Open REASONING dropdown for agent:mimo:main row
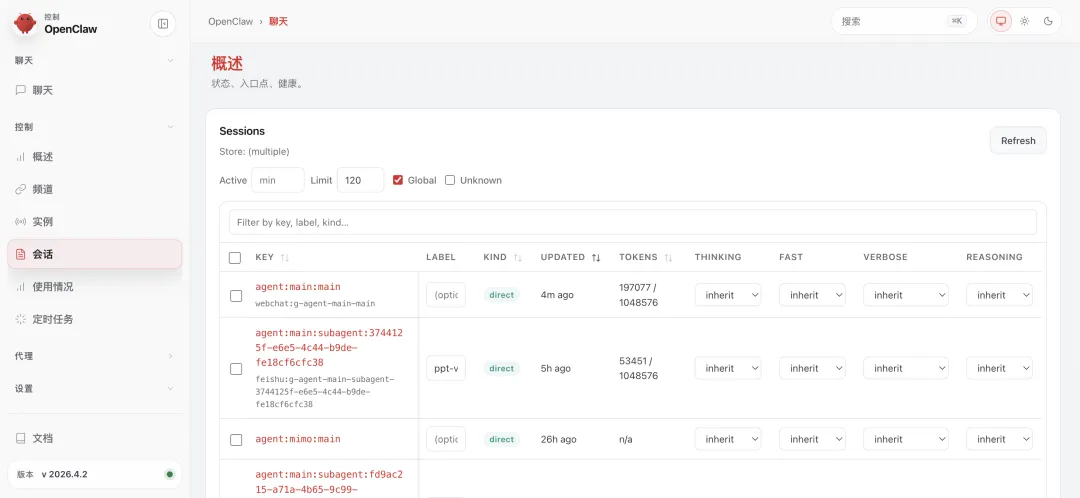Screen dimensions: 1080x498 (999, 439)
